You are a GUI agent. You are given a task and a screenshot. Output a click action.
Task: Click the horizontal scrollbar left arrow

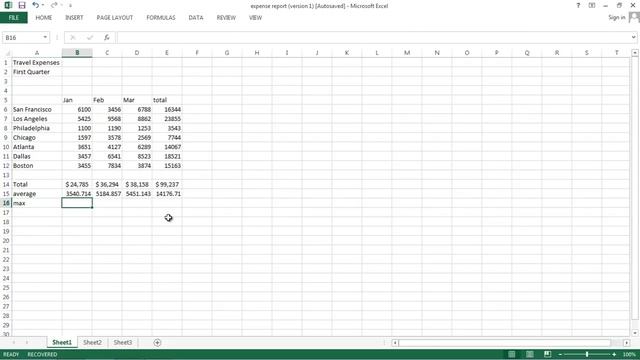click(395, 343)
